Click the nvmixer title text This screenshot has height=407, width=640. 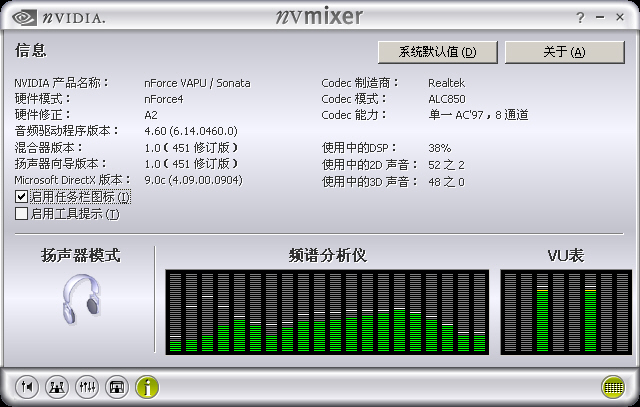(x=317, y=17)
